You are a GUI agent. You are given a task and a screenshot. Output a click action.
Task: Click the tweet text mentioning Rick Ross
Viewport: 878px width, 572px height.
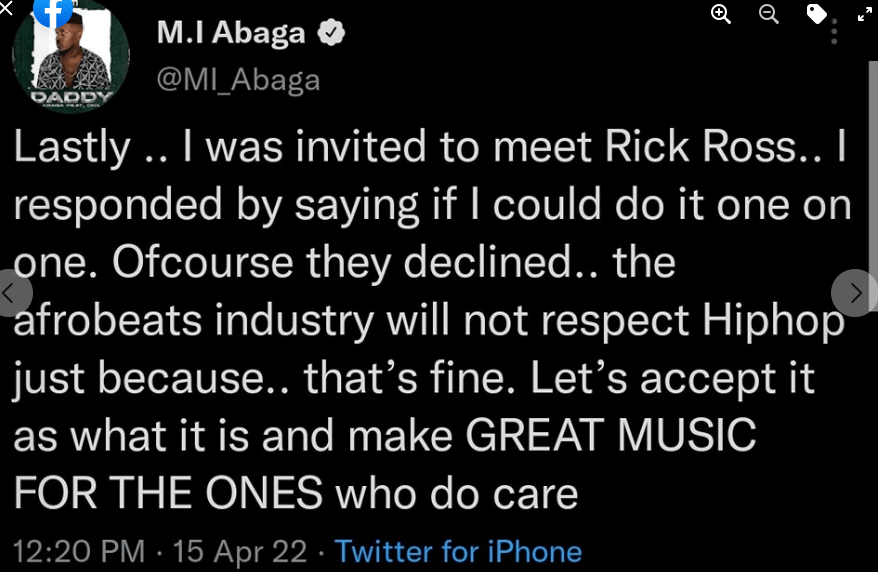[x=430, y=147]
